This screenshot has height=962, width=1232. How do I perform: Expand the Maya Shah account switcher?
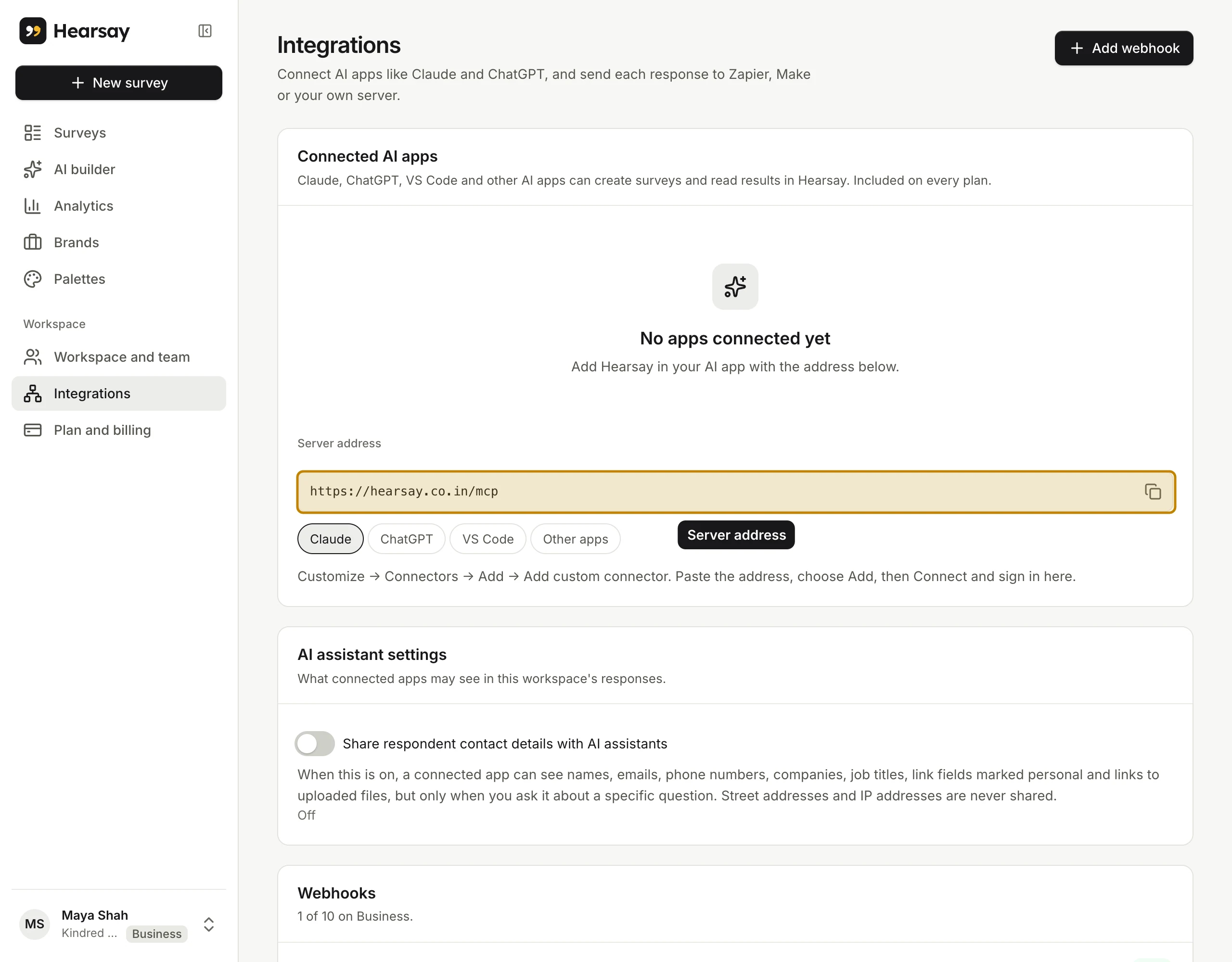(209, 924)
